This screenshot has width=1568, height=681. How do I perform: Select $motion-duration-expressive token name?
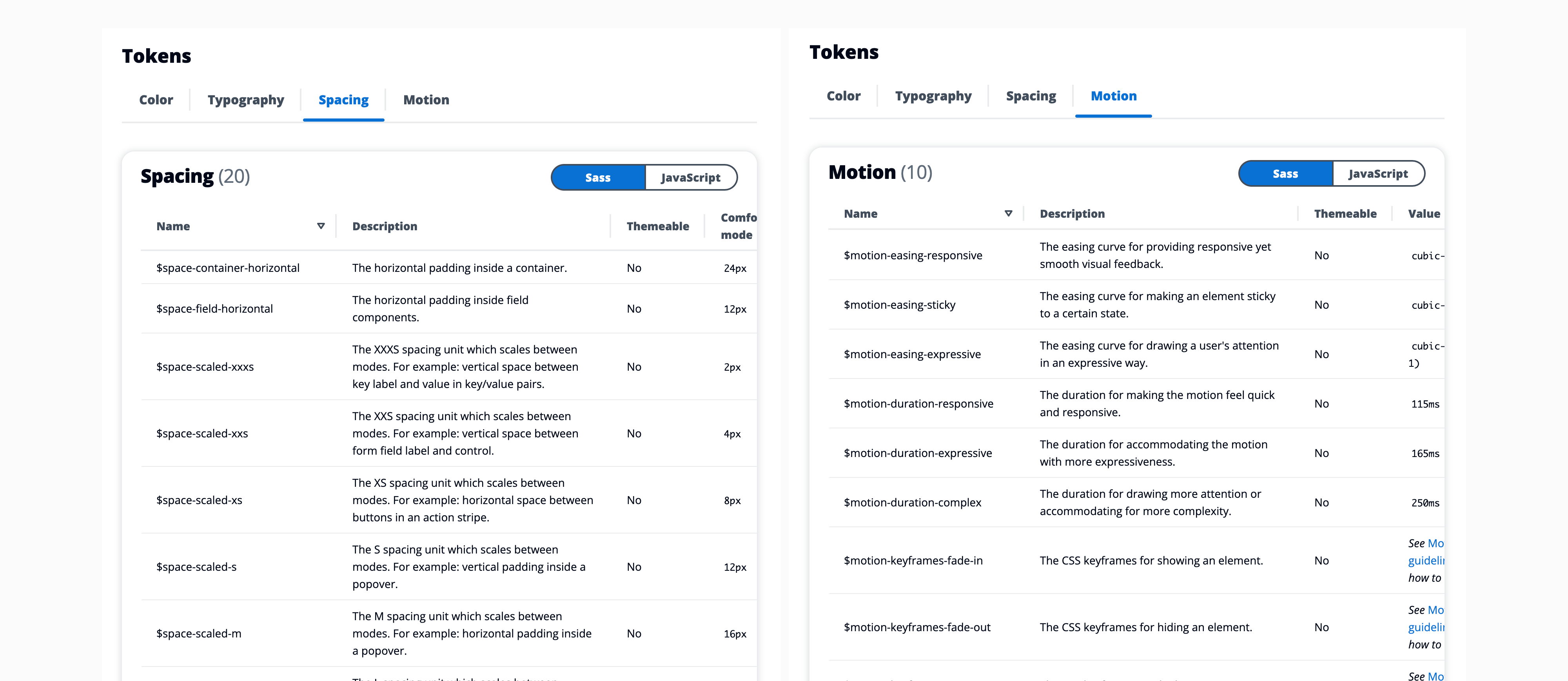(918, 453)
